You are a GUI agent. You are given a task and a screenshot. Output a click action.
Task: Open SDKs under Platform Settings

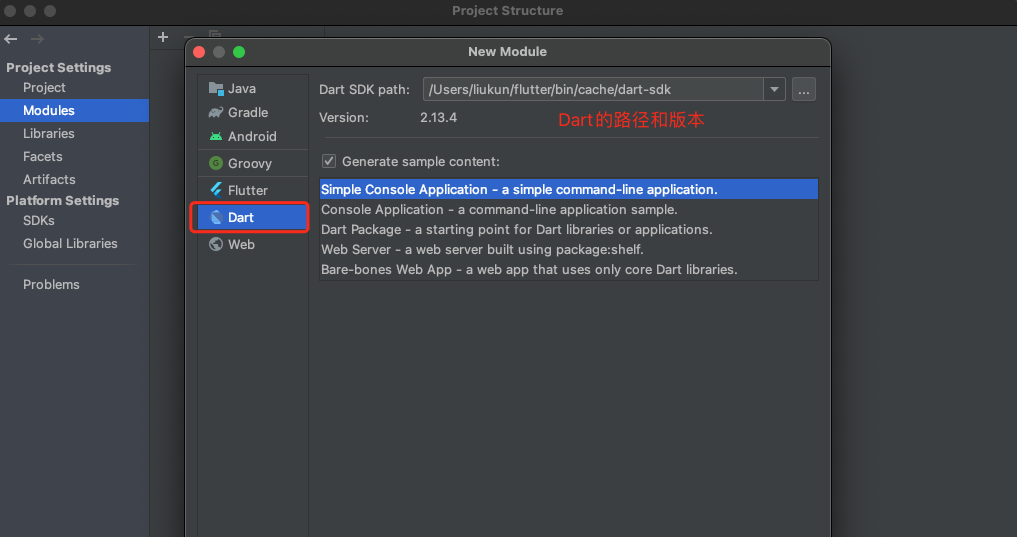[x=39, y=221]
